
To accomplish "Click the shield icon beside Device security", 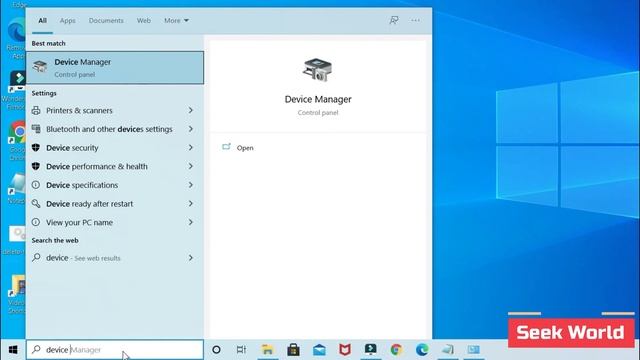I will [36, 147].
